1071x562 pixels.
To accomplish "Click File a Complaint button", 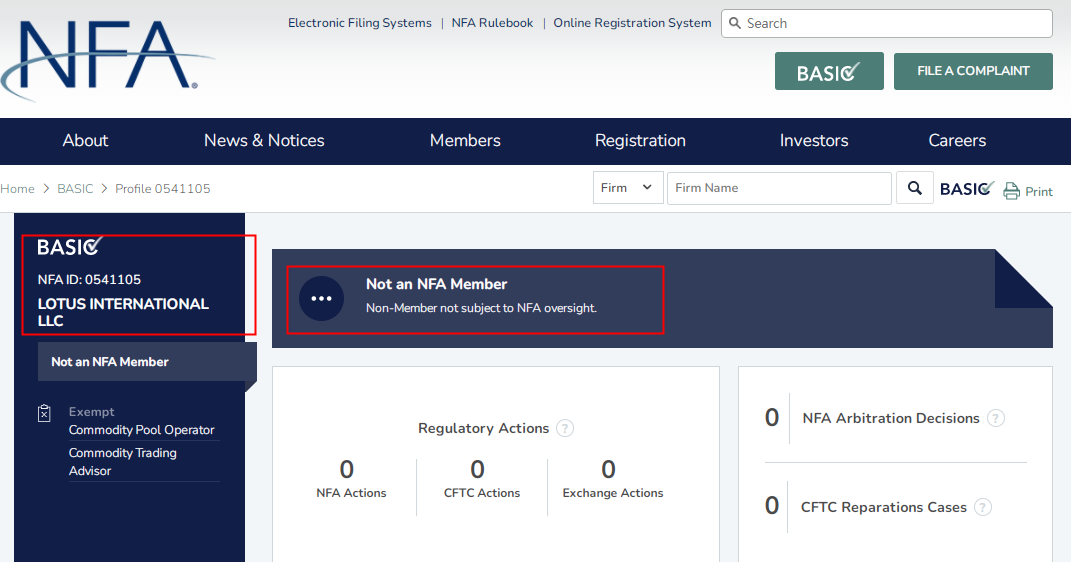I will [973, 71].
